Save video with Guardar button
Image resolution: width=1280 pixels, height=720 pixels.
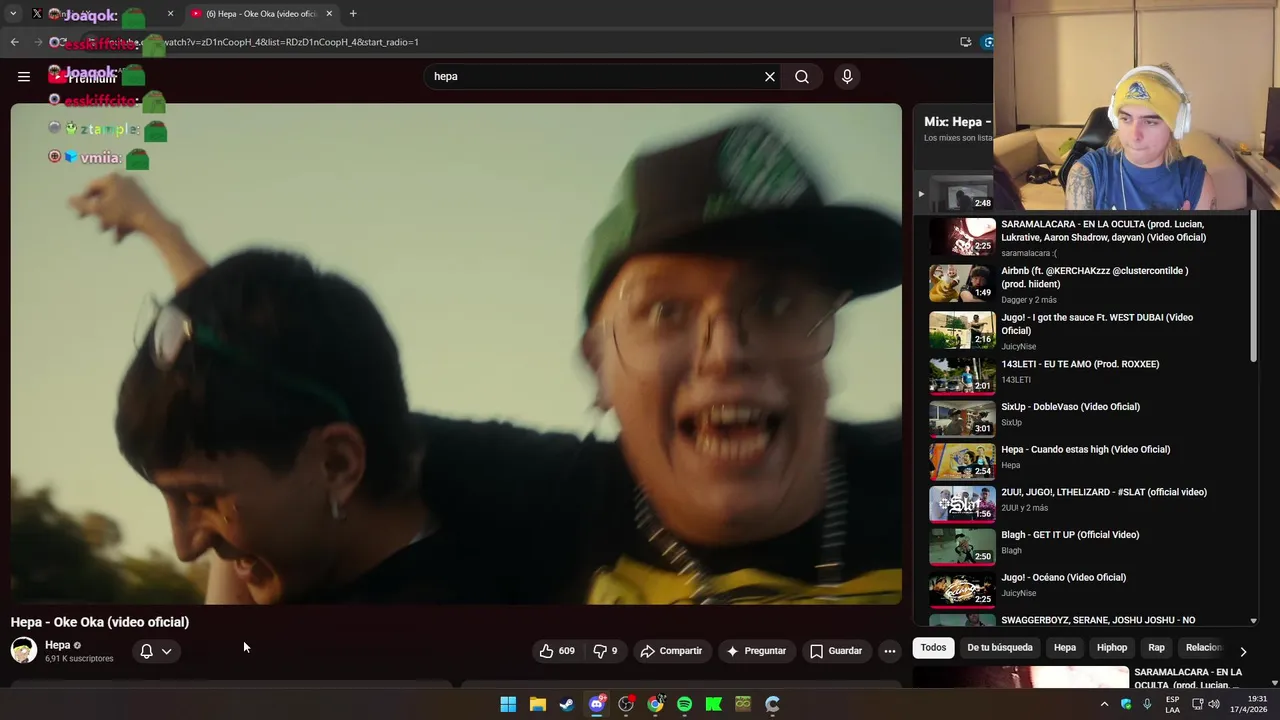coord(835,651)
